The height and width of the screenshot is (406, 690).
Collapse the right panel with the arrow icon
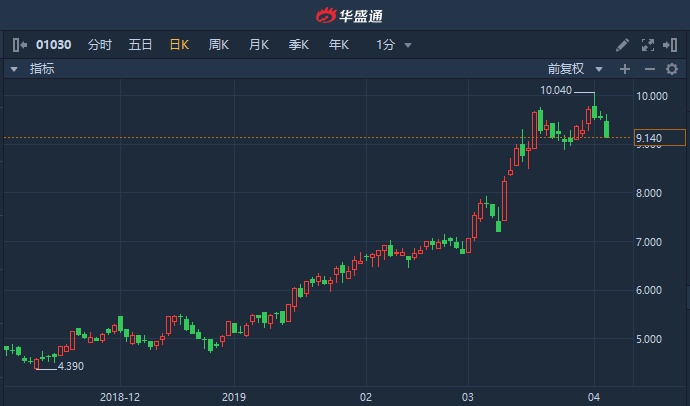tap(670, 45)
